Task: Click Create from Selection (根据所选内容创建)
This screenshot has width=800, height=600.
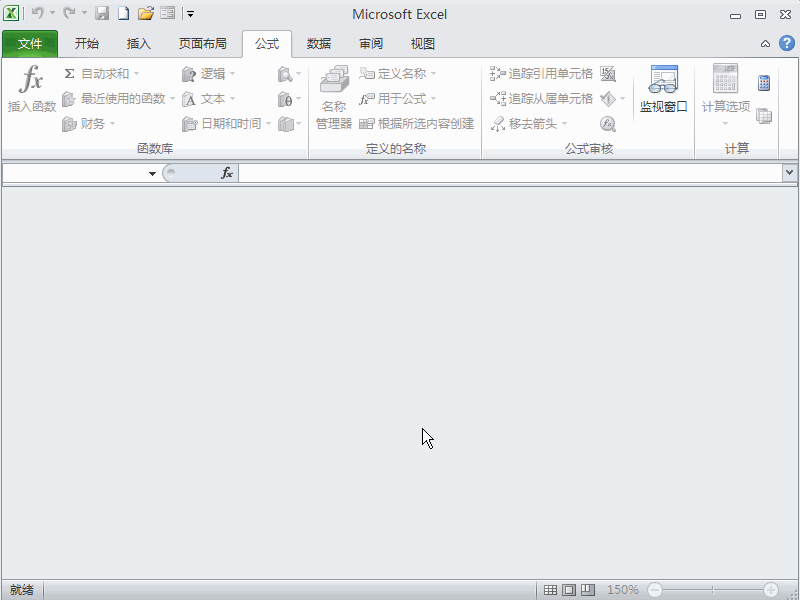Action: click(x=420, y=123)
